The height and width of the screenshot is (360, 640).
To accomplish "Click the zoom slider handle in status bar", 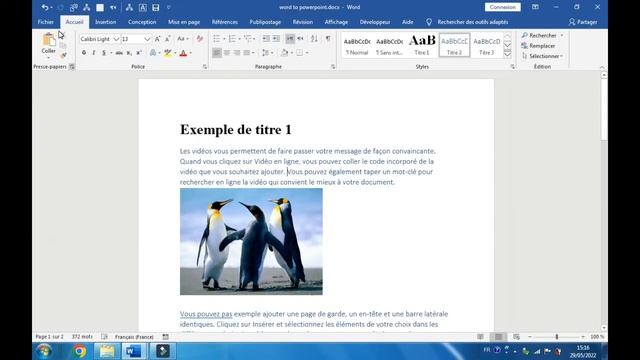I will pos(557,337).
